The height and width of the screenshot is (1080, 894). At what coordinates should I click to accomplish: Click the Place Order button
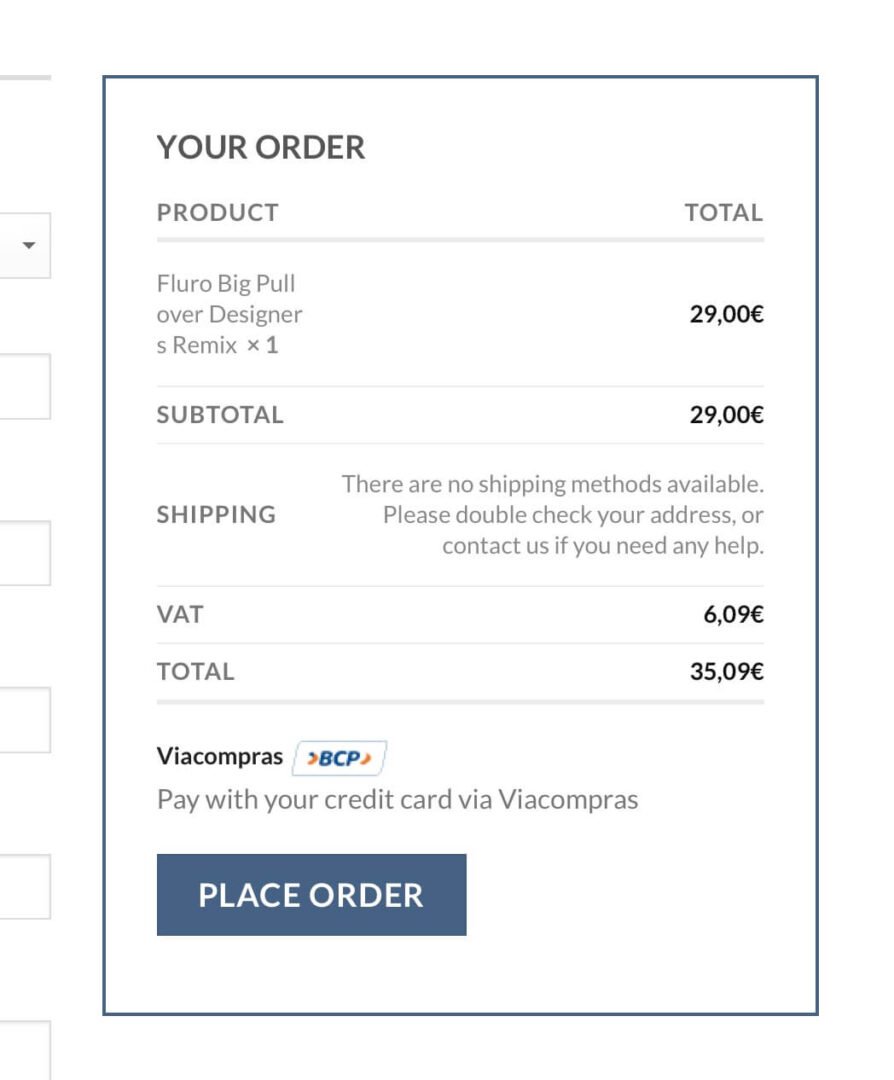311,895
